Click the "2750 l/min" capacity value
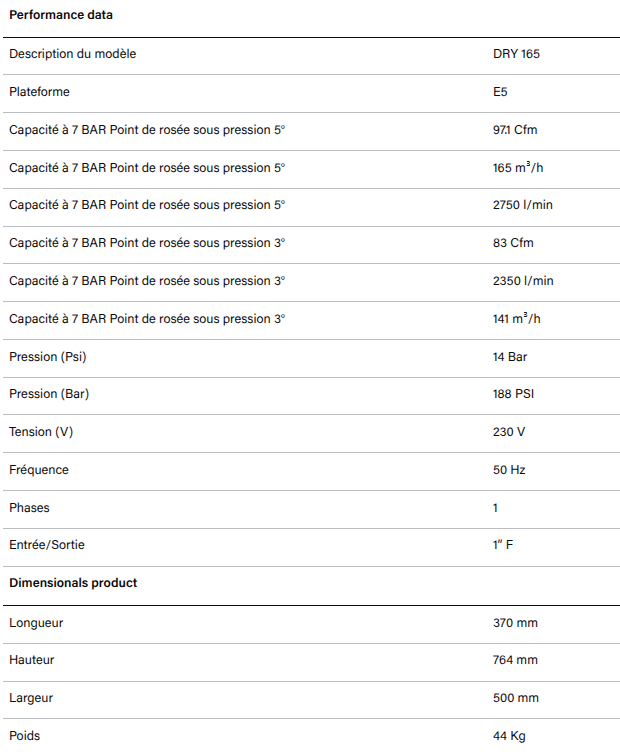 pyautogui.click(x=522, y=205)
